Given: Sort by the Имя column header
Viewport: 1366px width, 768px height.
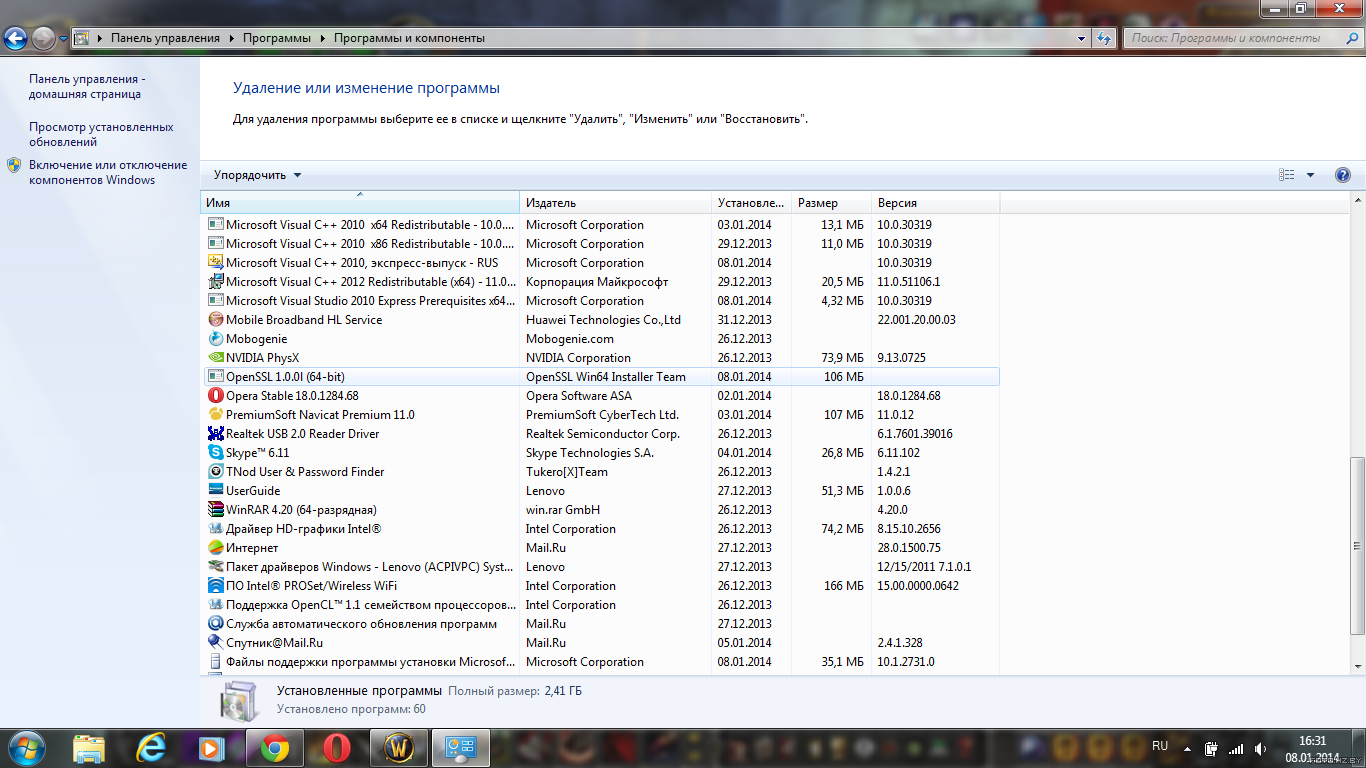Looking at the screenshot, I should 360,203.
